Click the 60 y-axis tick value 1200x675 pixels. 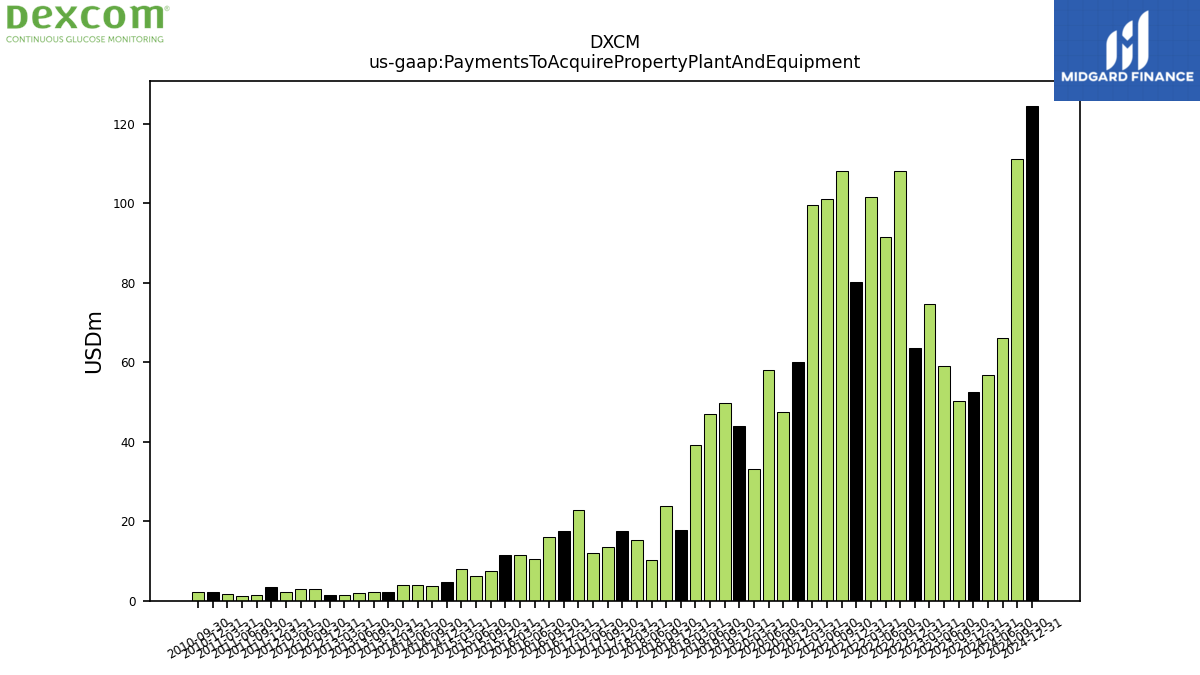pyautogui.click(x=128, y=363)
